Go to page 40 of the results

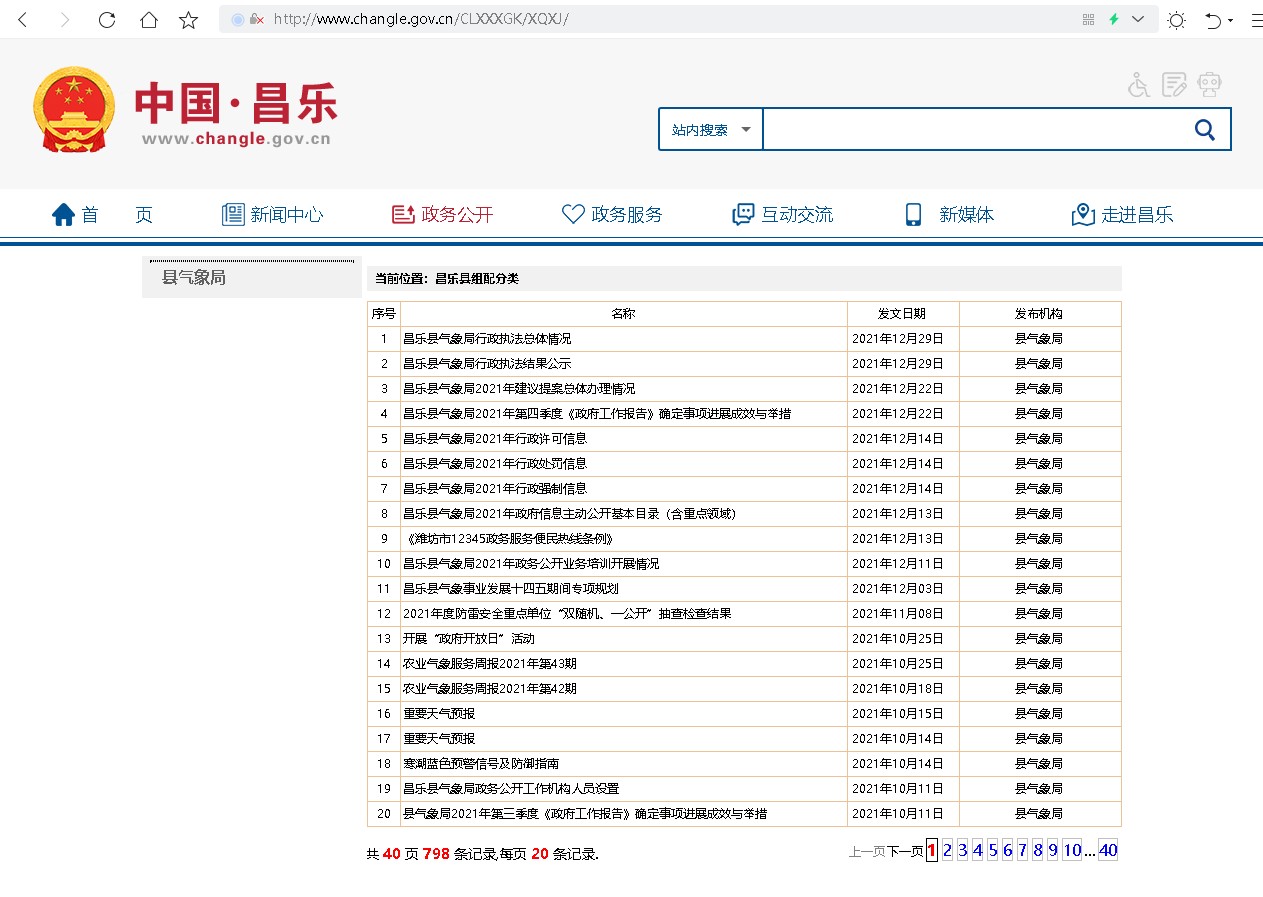click(x=1107, y=851)
